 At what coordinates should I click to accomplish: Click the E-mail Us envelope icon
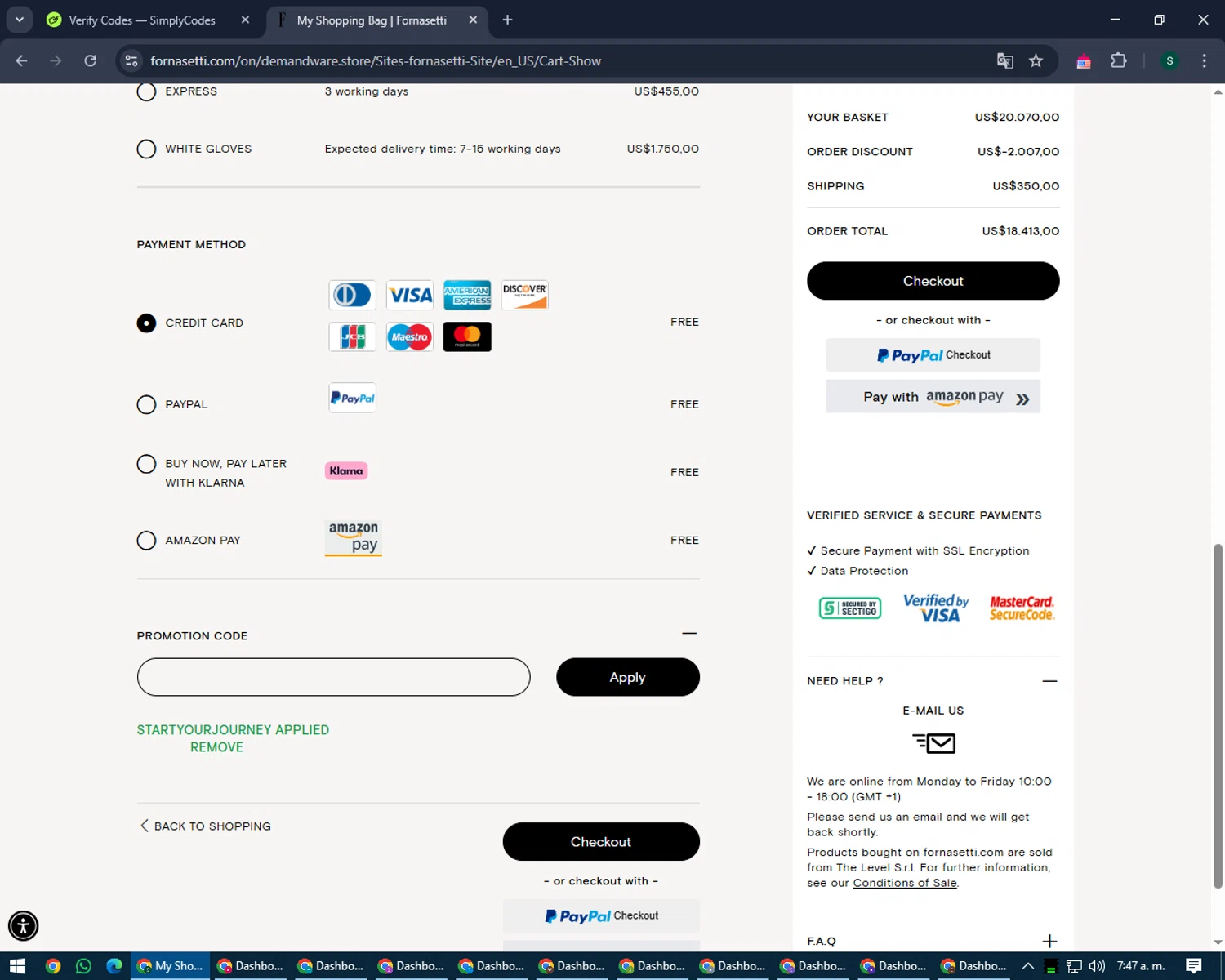point(933,743)
